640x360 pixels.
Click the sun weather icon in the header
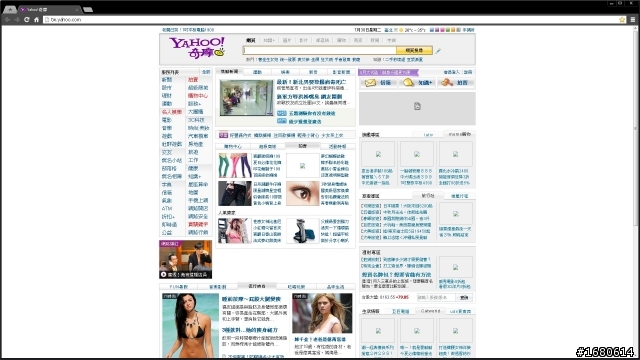tap(401, 30)
